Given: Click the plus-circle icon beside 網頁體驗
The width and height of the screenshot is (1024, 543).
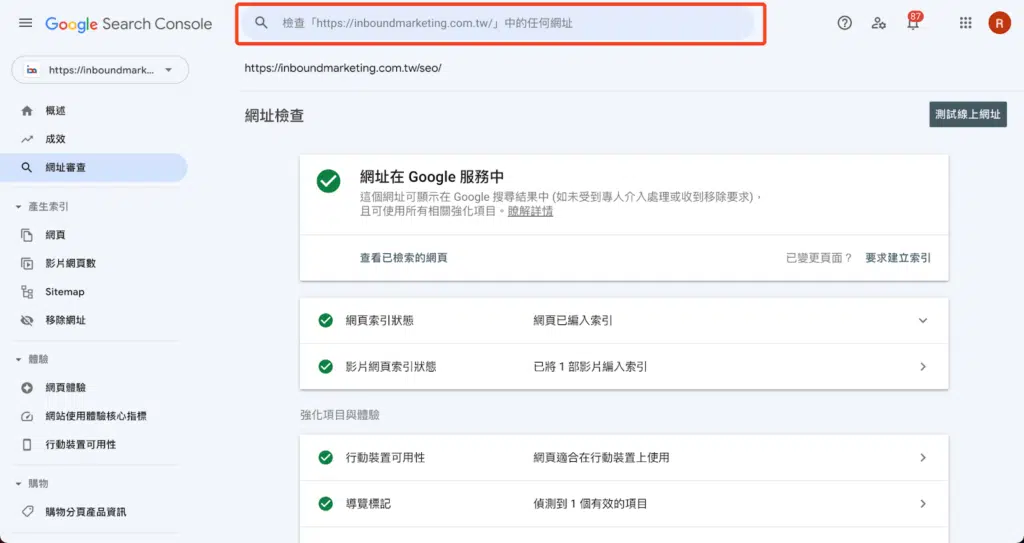Looking at the screenshot, I should 27,388.
